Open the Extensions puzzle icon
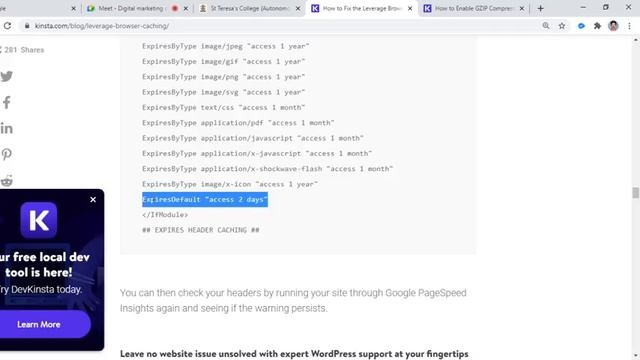This screenshot has height=360, width=640. [x=597, y=26]
